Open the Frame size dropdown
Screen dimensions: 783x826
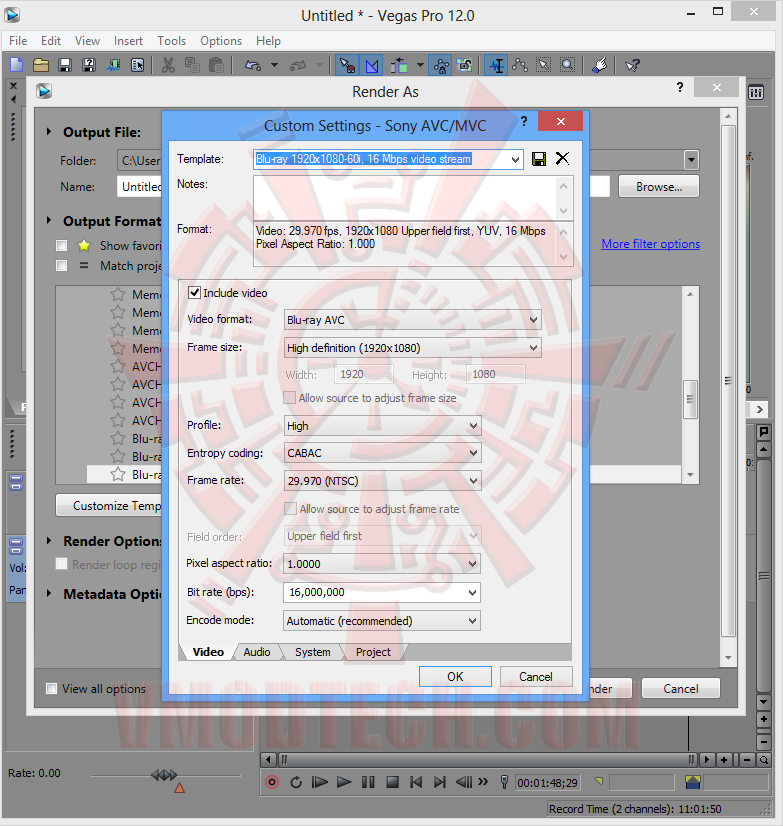(x=533, y=348)
